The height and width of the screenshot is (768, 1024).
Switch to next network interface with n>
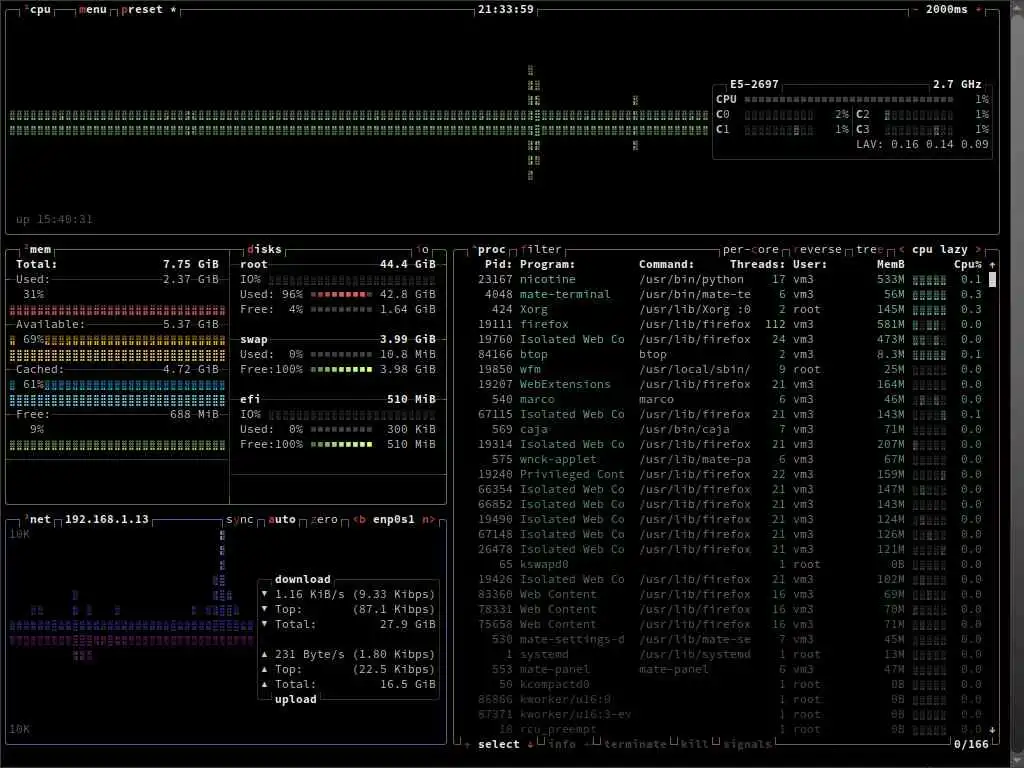click(428, 519)
